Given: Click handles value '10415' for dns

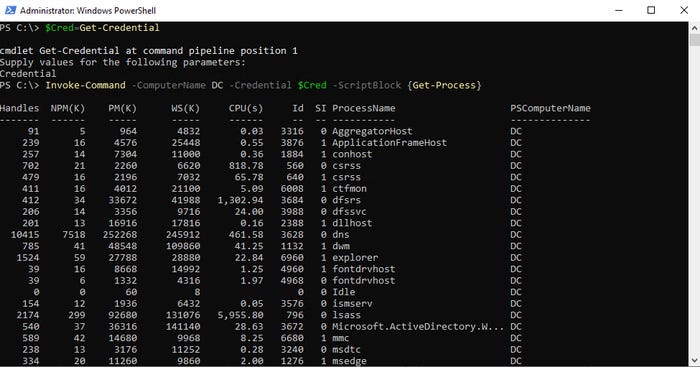Looking at the screenshot, I should tap(25, 235).
